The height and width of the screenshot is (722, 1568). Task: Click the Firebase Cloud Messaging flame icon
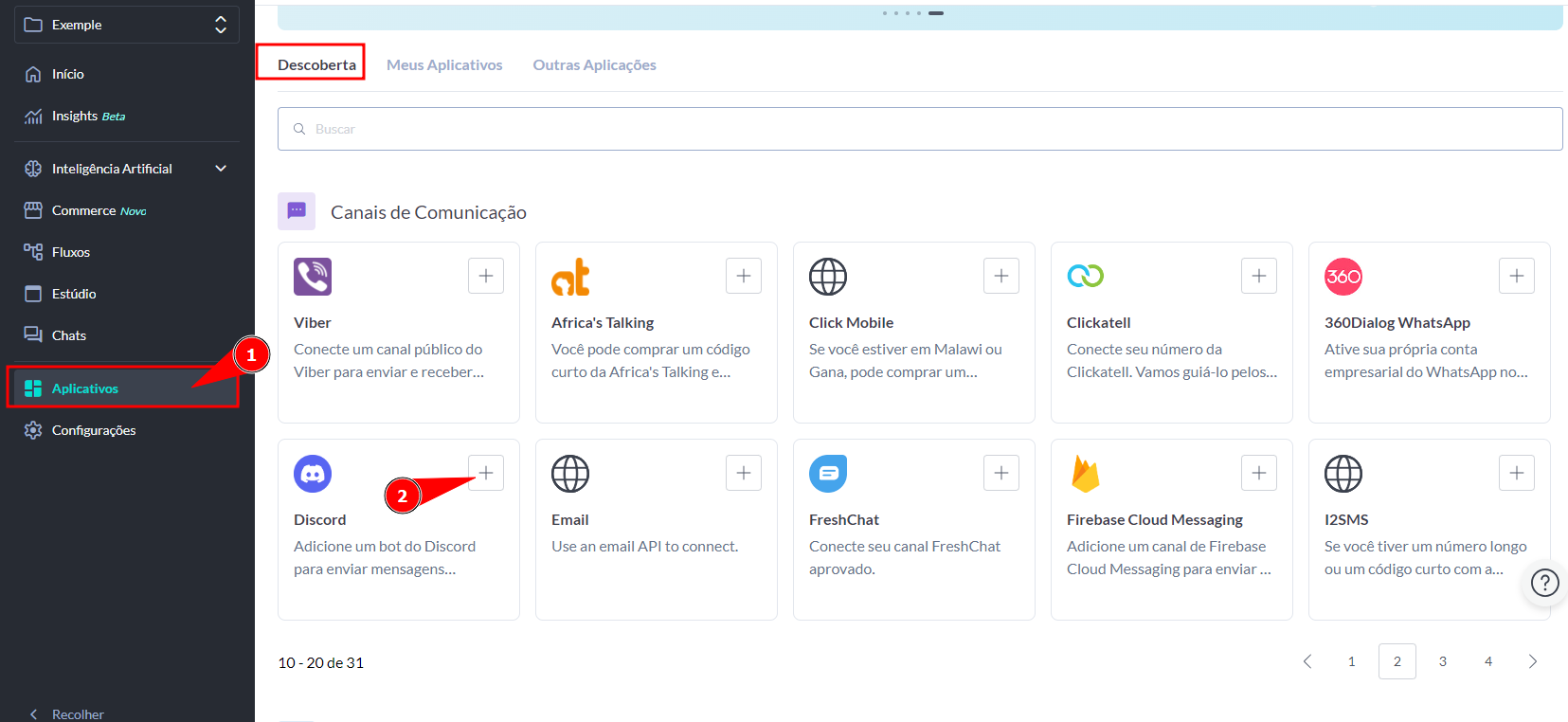point(1085,474)
